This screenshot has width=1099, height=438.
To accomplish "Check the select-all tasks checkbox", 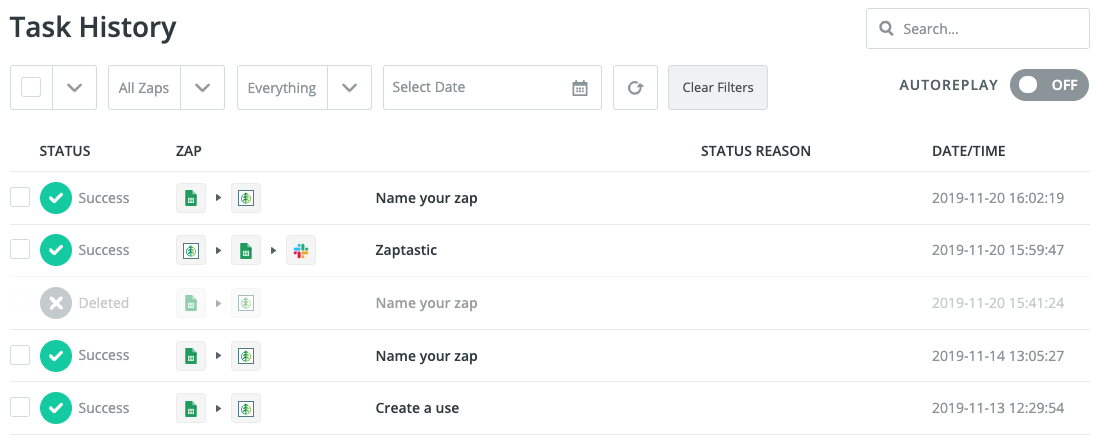I will click(x=31, y=88).
